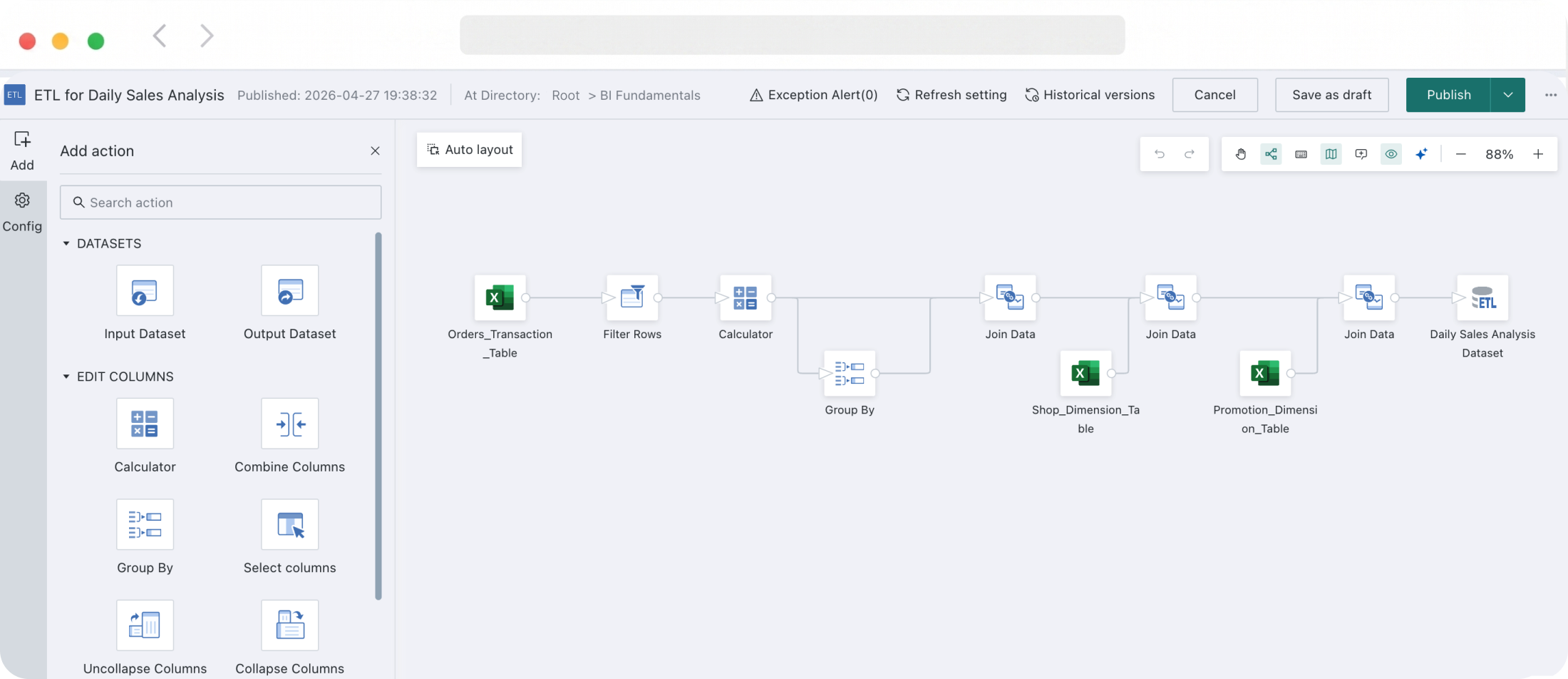Screen dimensions: 1568x679
Task: Open Historical versions
Action: pyautogui.click(x=1090, y=95)
